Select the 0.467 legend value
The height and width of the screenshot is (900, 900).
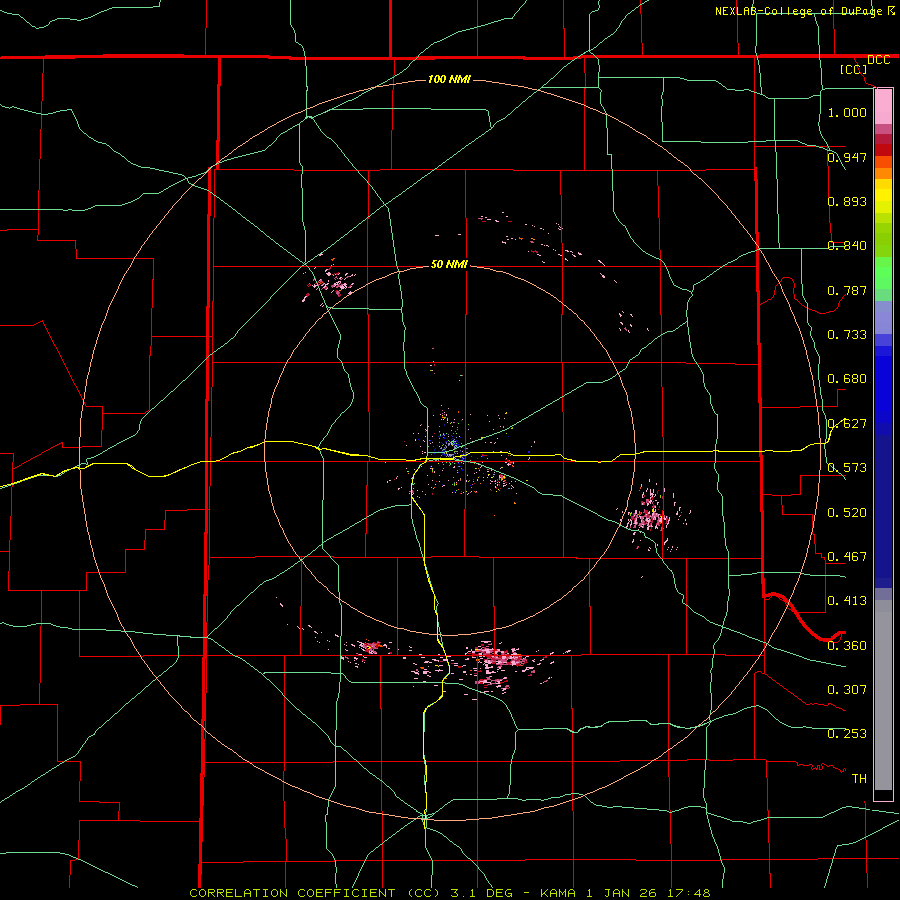pyautogui.click(x=847, y=557)
